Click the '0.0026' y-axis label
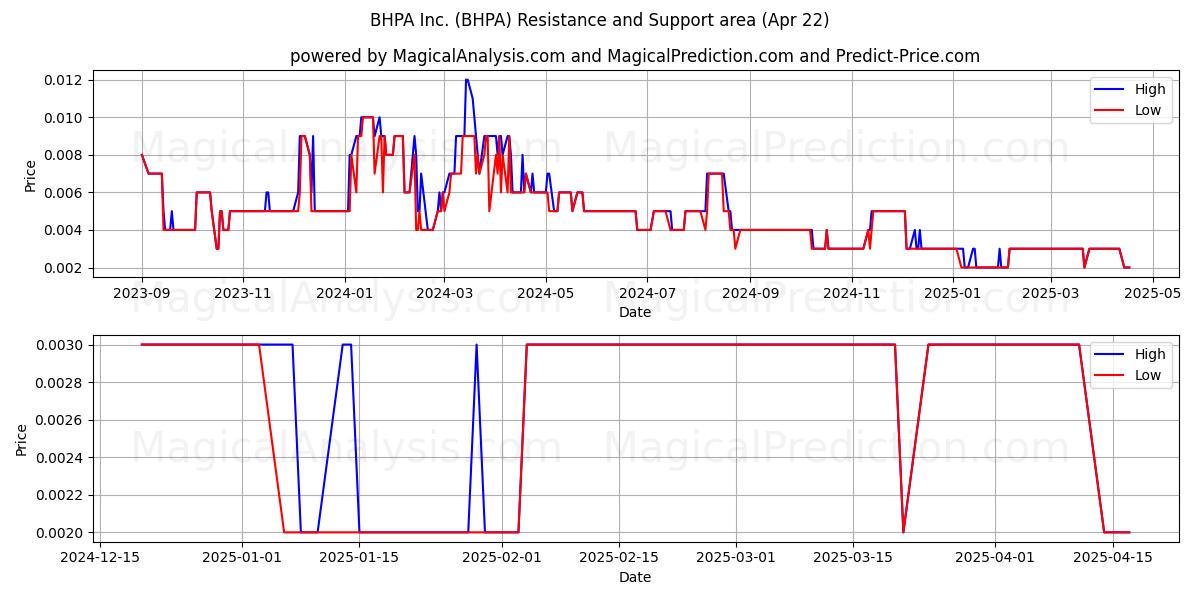The height and width of the screenshot is (600, 1200). [60, 420]
